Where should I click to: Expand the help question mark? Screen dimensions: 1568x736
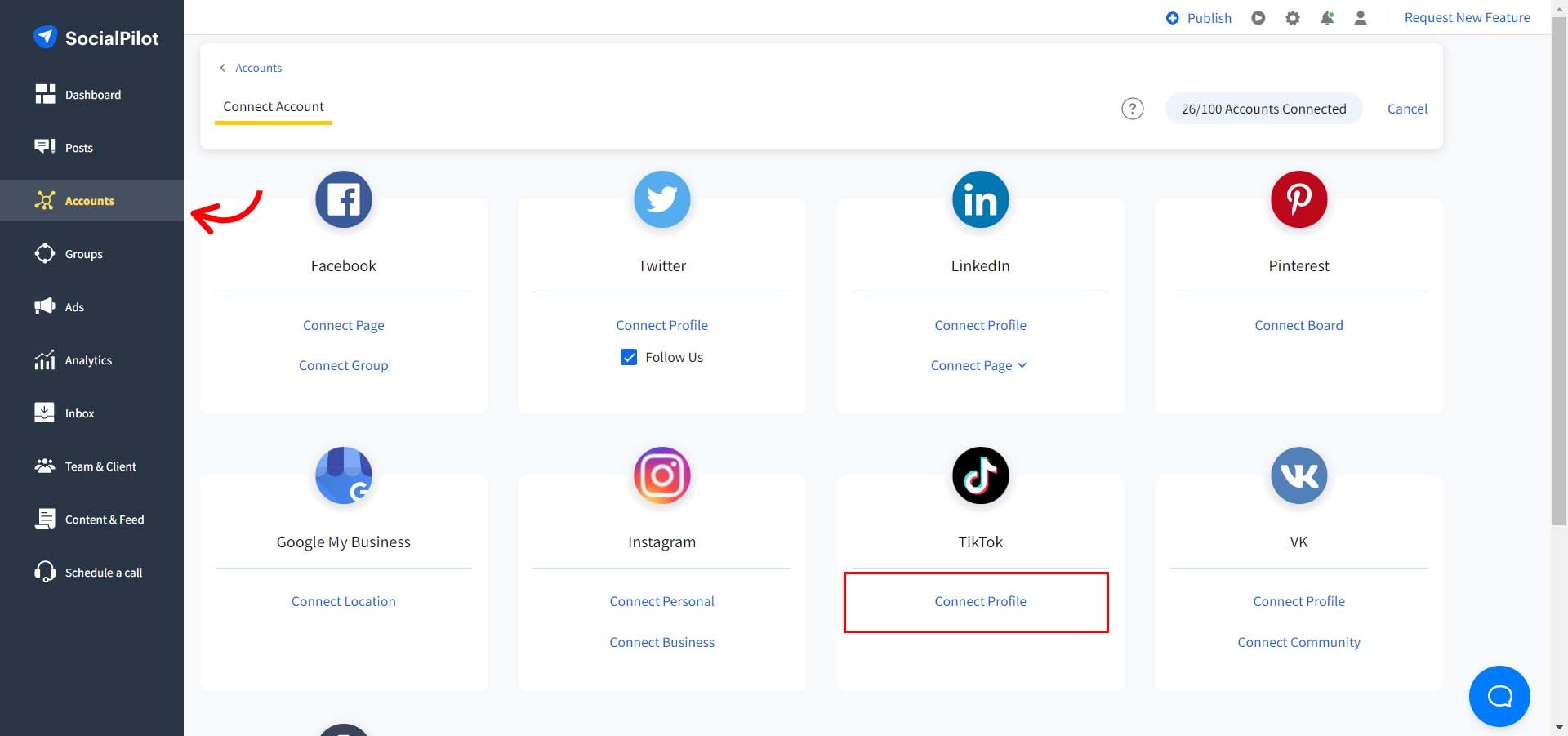[x=1132, y=108]
